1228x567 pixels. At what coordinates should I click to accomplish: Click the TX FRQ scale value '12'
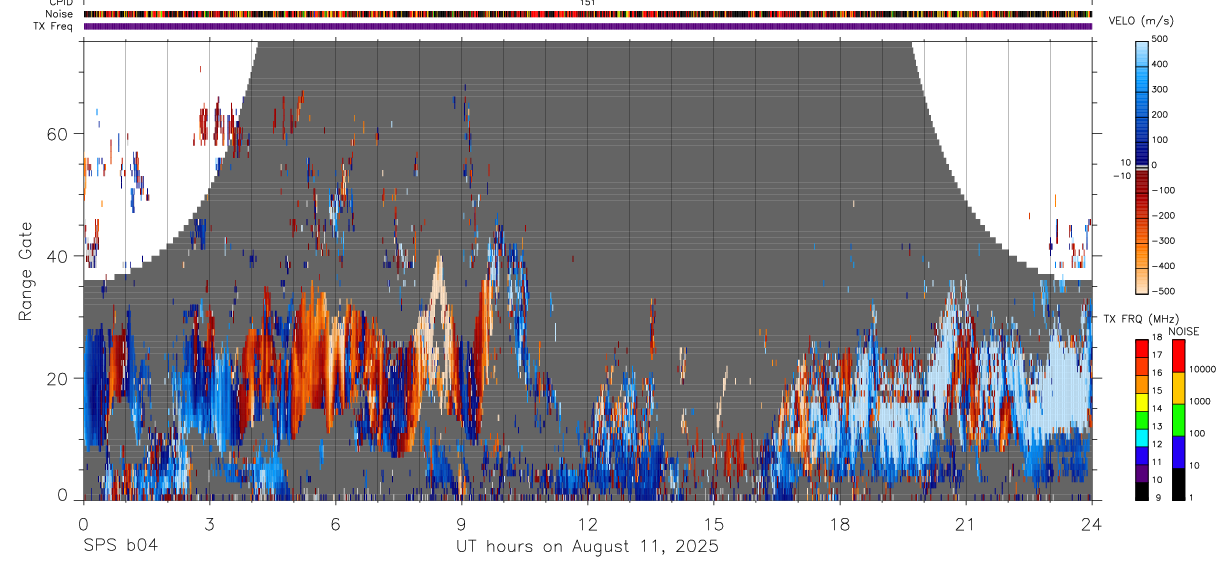[1157, 444]
